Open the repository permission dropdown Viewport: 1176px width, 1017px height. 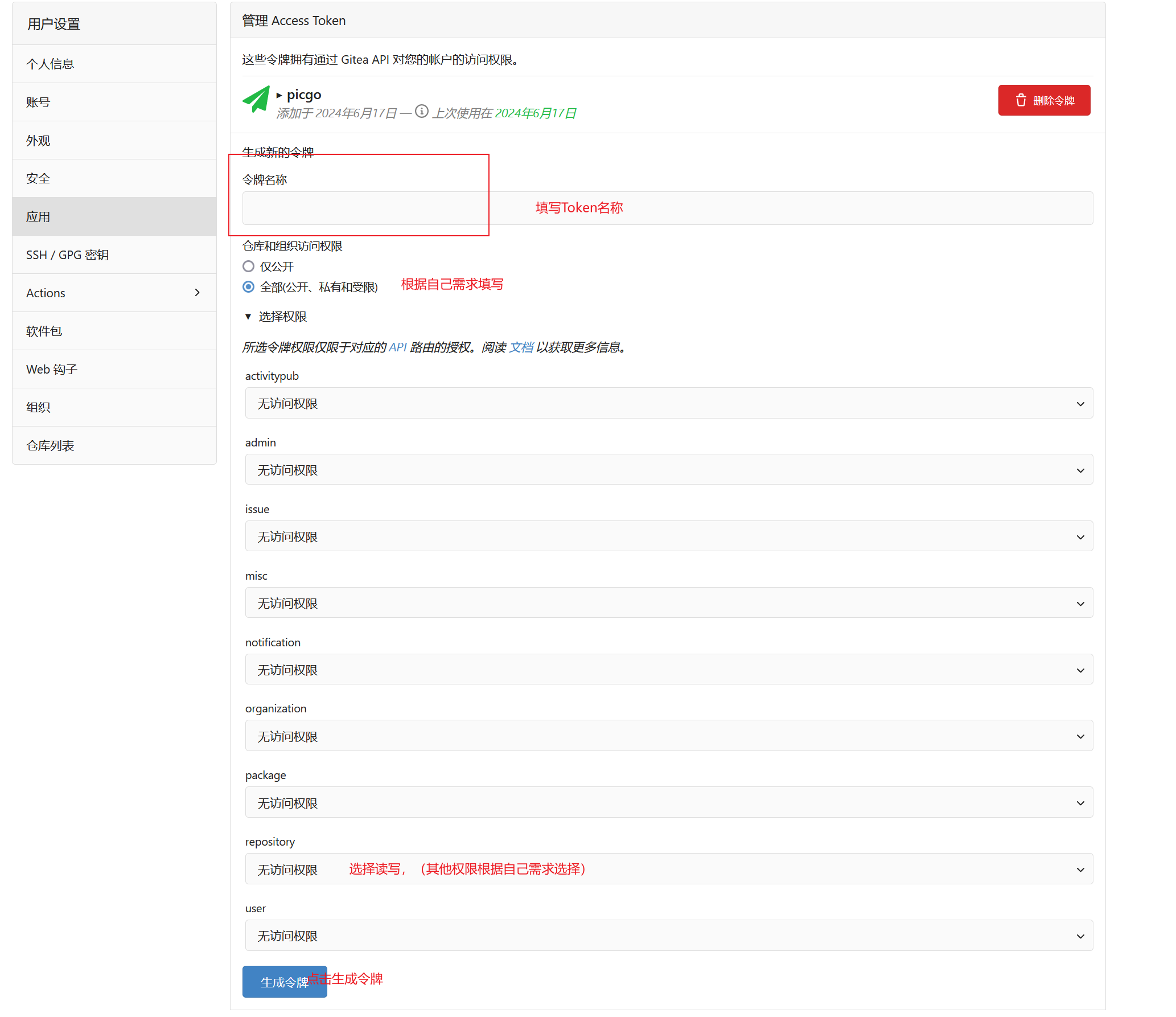click(x=669, y=870)
